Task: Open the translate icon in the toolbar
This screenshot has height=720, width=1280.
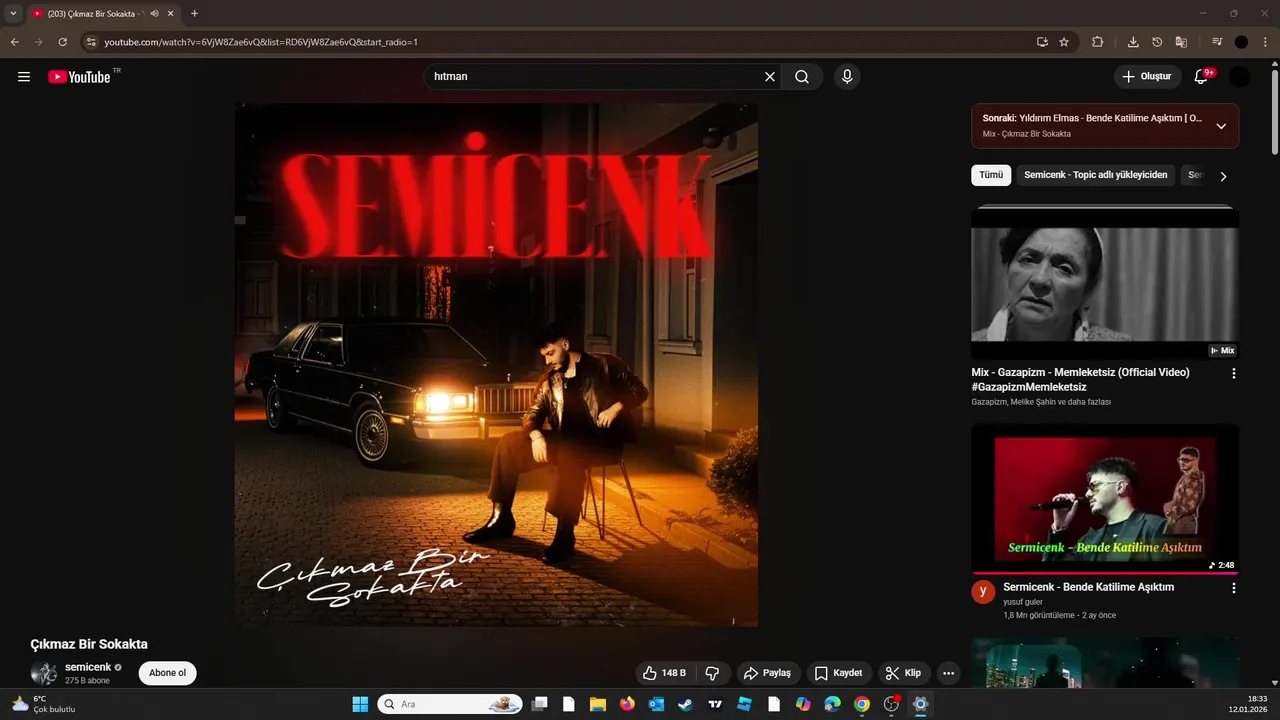Action: coord(1181,42)
